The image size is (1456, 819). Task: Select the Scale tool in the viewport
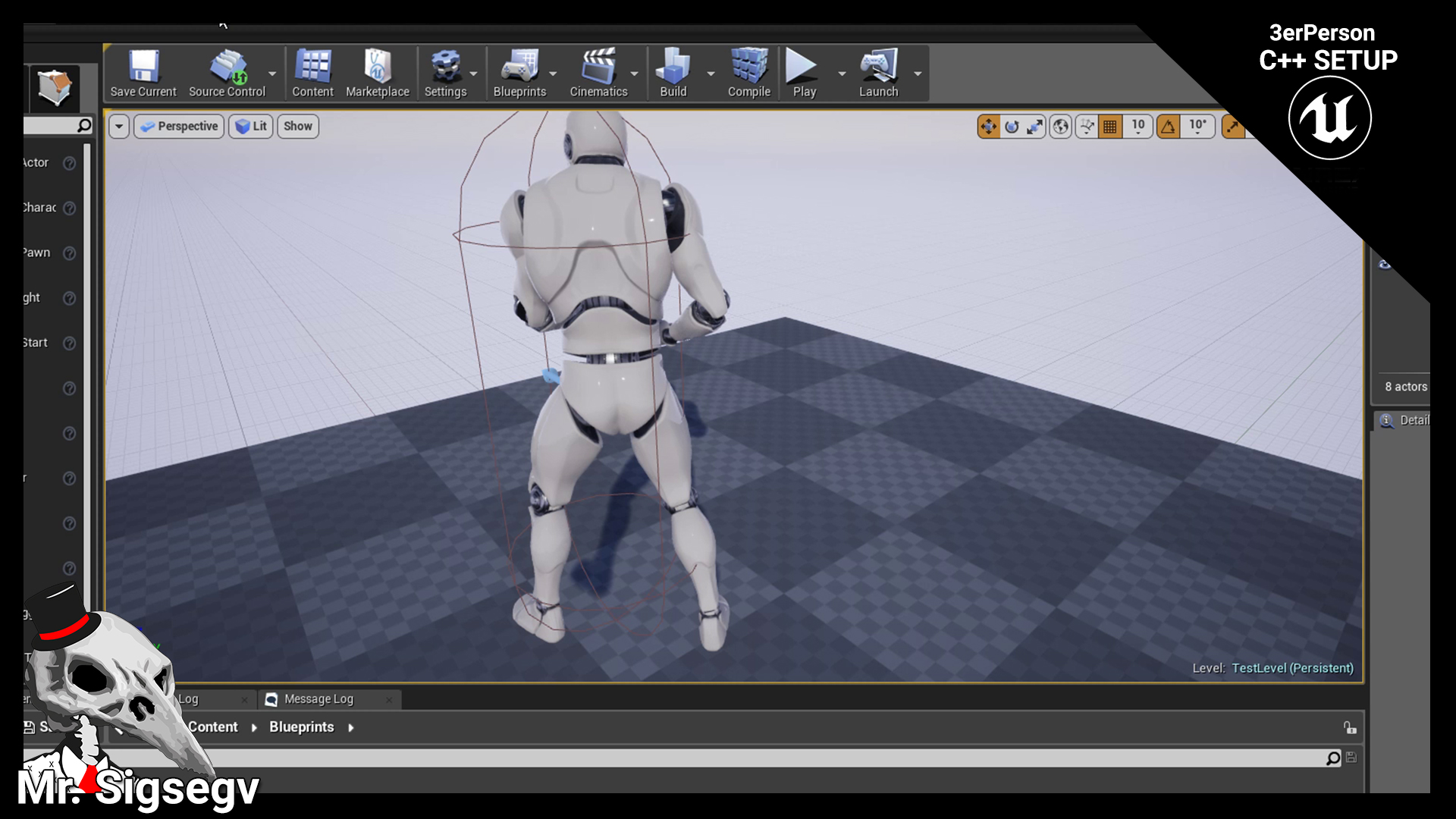tap(1034, 127)
